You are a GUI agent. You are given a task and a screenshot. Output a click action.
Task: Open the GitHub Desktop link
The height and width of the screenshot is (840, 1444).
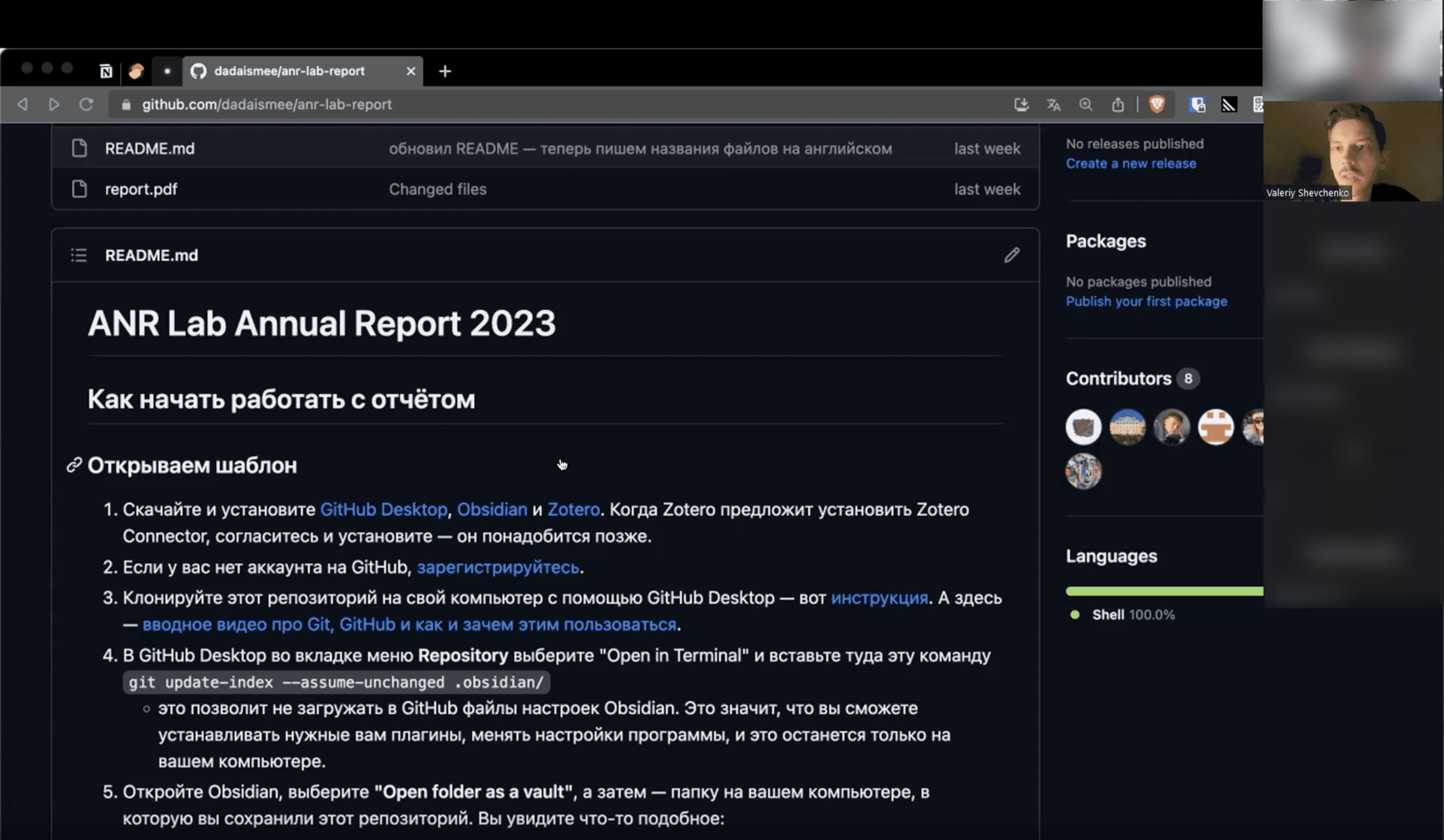click(384, 509)
